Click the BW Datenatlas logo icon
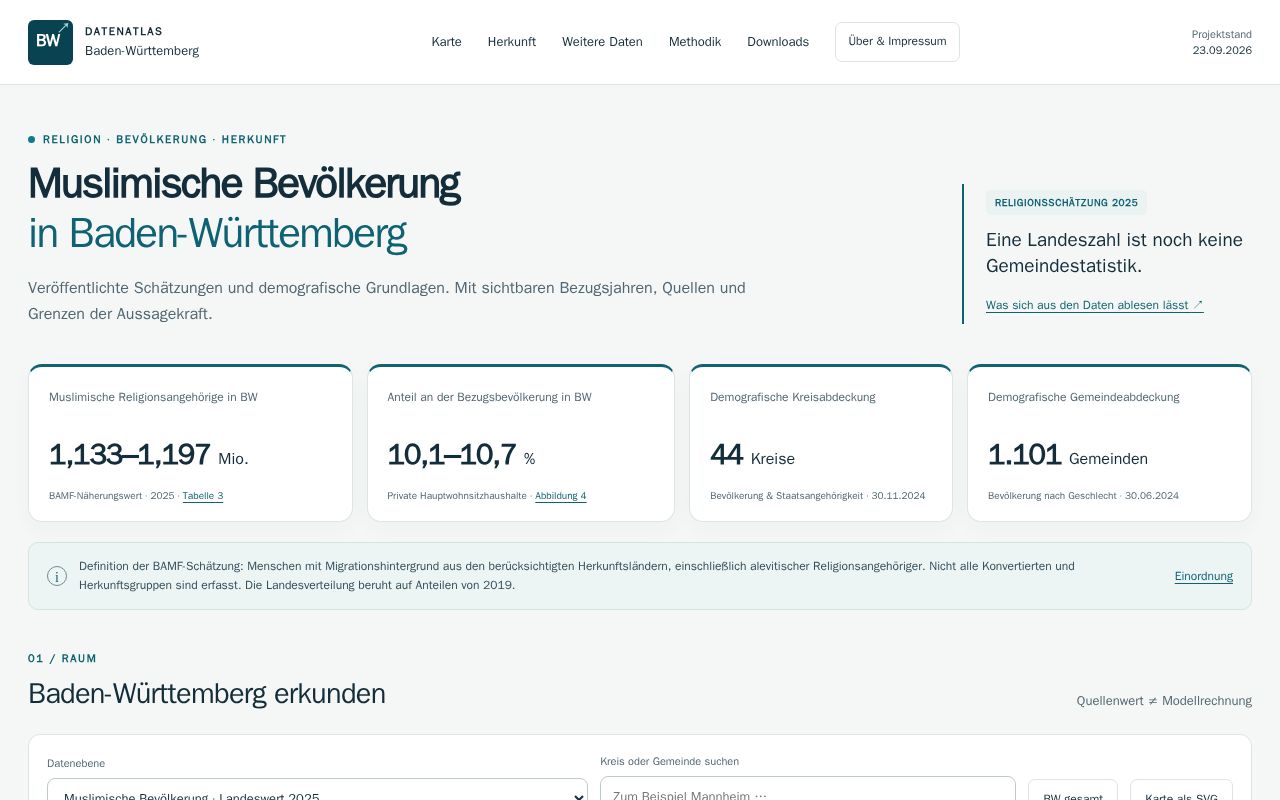 tap(50, 42)
